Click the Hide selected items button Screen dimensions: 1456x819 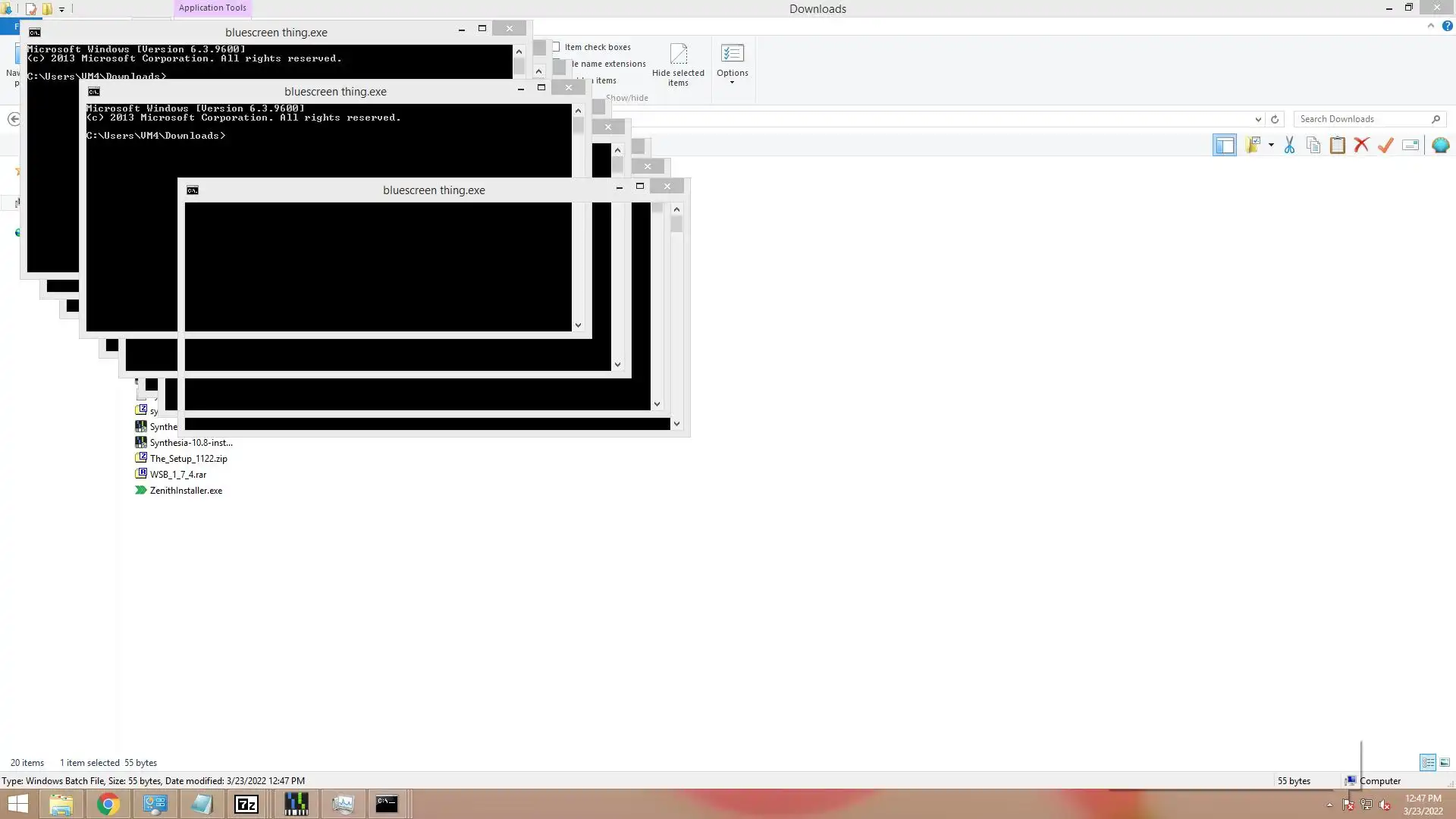pyautogui.click(x=678, y=64)
